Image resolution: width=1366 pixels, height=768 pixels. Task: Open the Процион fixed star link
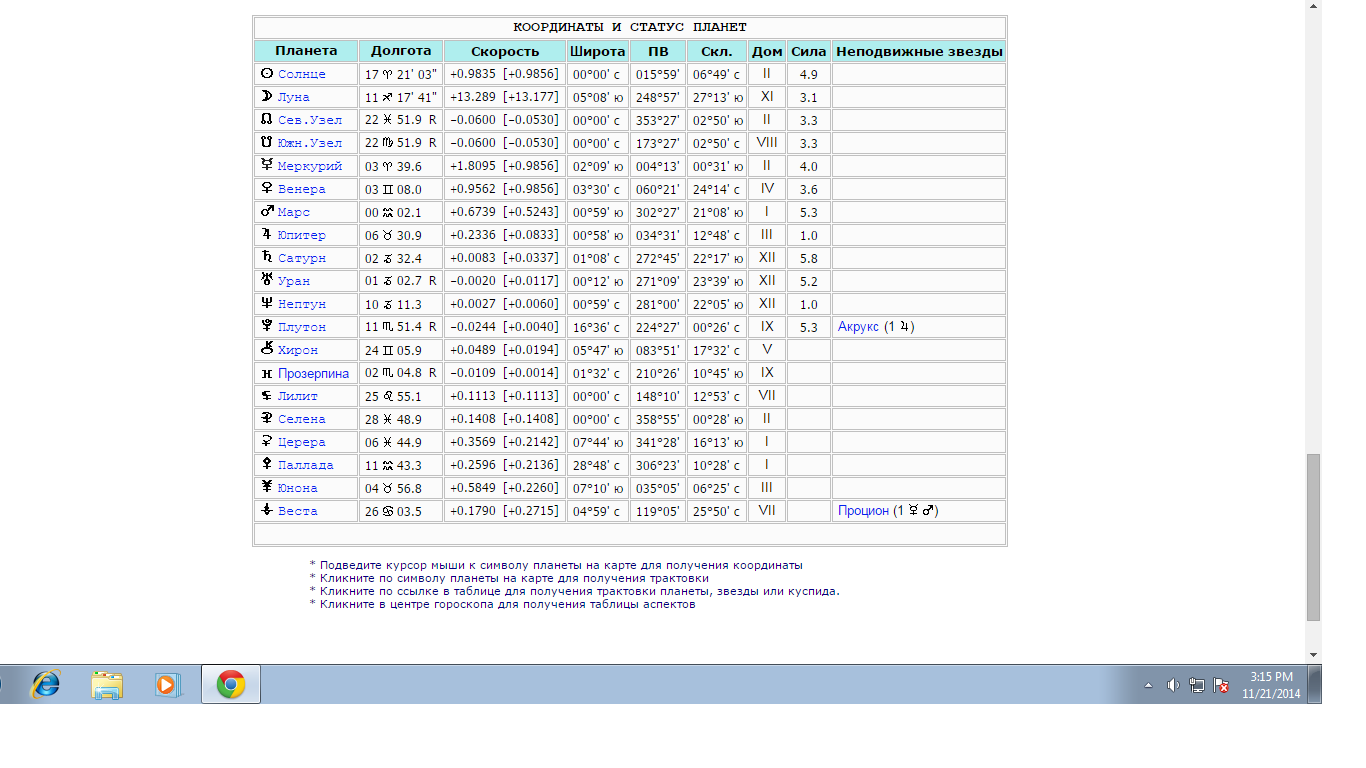click(x=863, y=511)
